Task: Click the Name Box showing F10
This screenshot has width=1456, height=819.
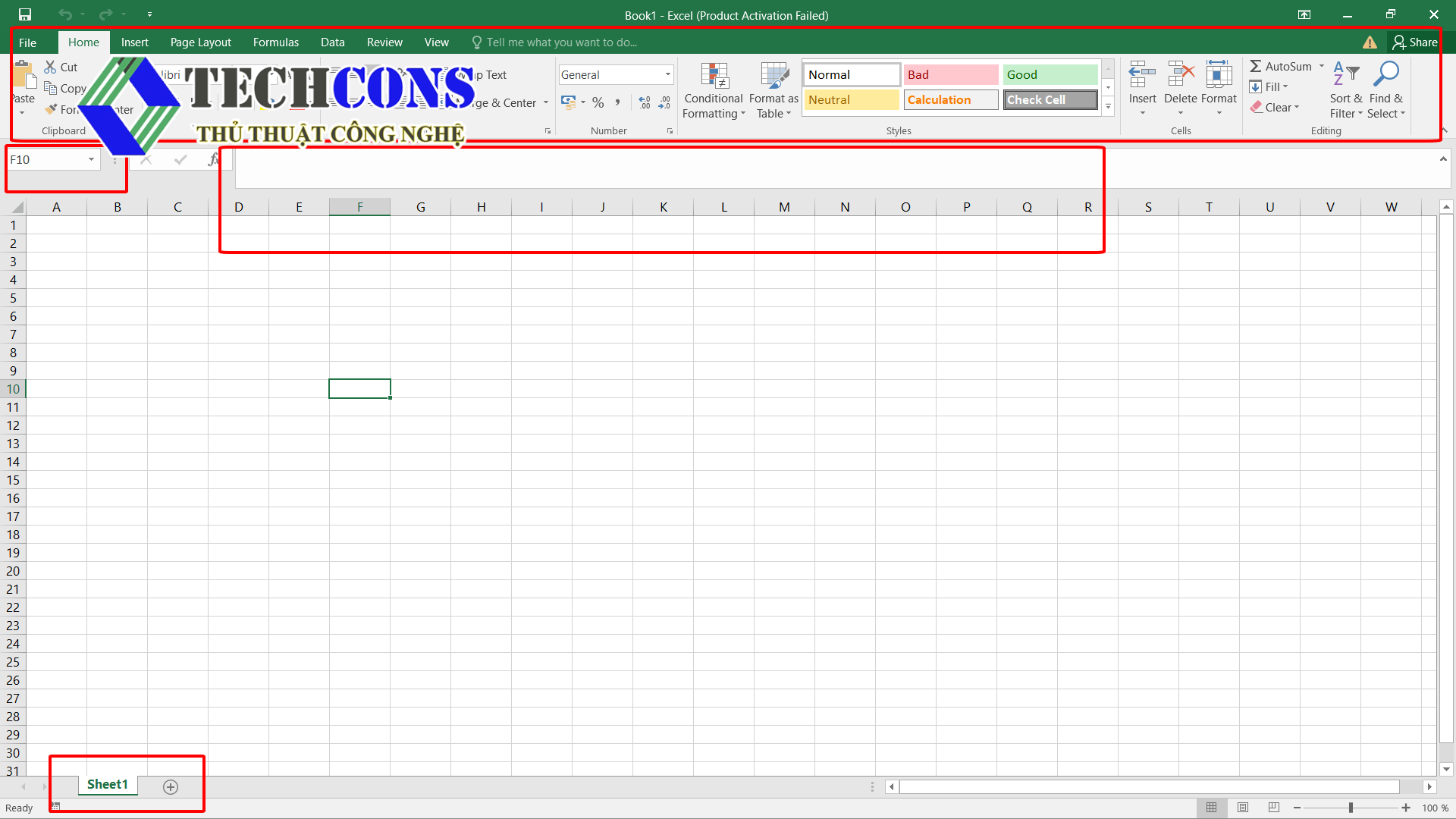Action: 45,159
